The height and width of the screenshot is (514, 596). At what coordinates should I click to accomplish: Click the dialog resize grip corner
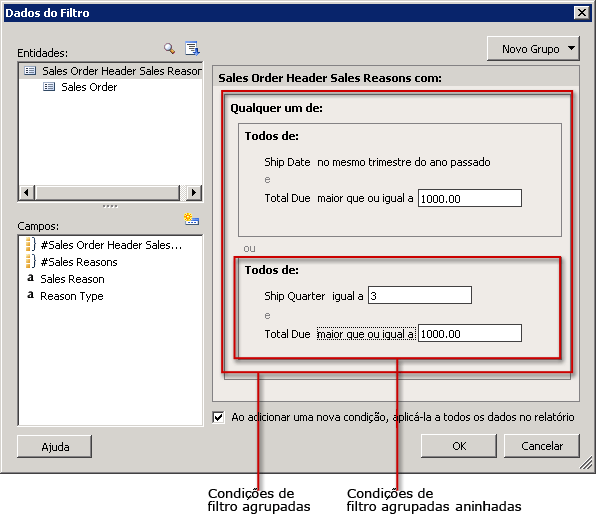pyautogui.click(x=586, y=463)
